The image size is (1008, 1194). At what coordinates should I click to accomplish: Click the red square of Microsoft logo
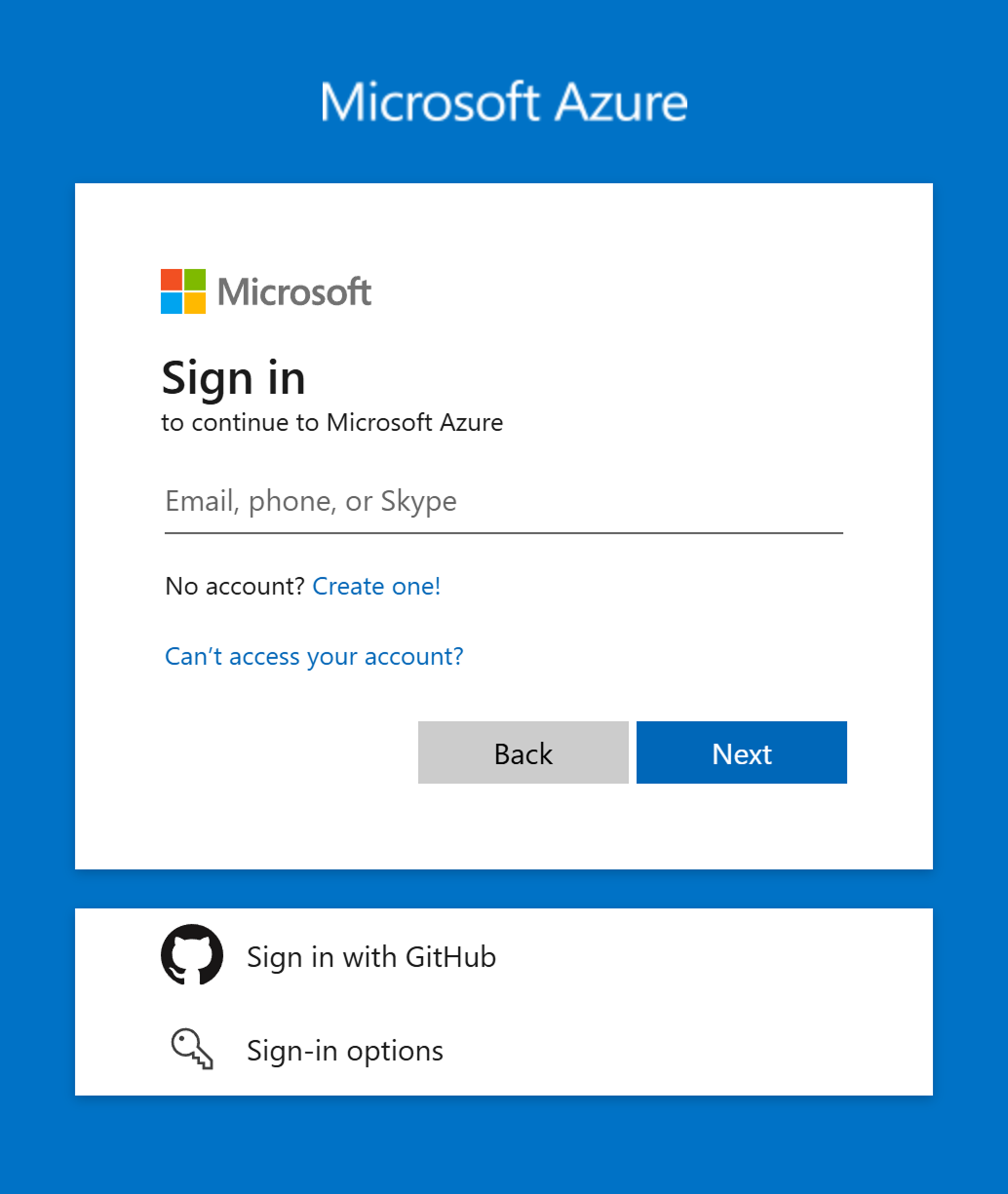click(x=172, y=280)
